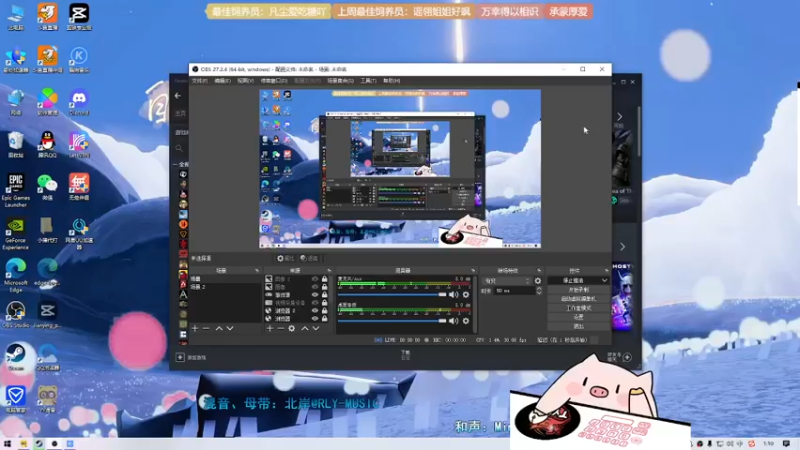Pop out the 控件 dock panel
Viewport: 800px width, 450px height.
tap(607, 270)
